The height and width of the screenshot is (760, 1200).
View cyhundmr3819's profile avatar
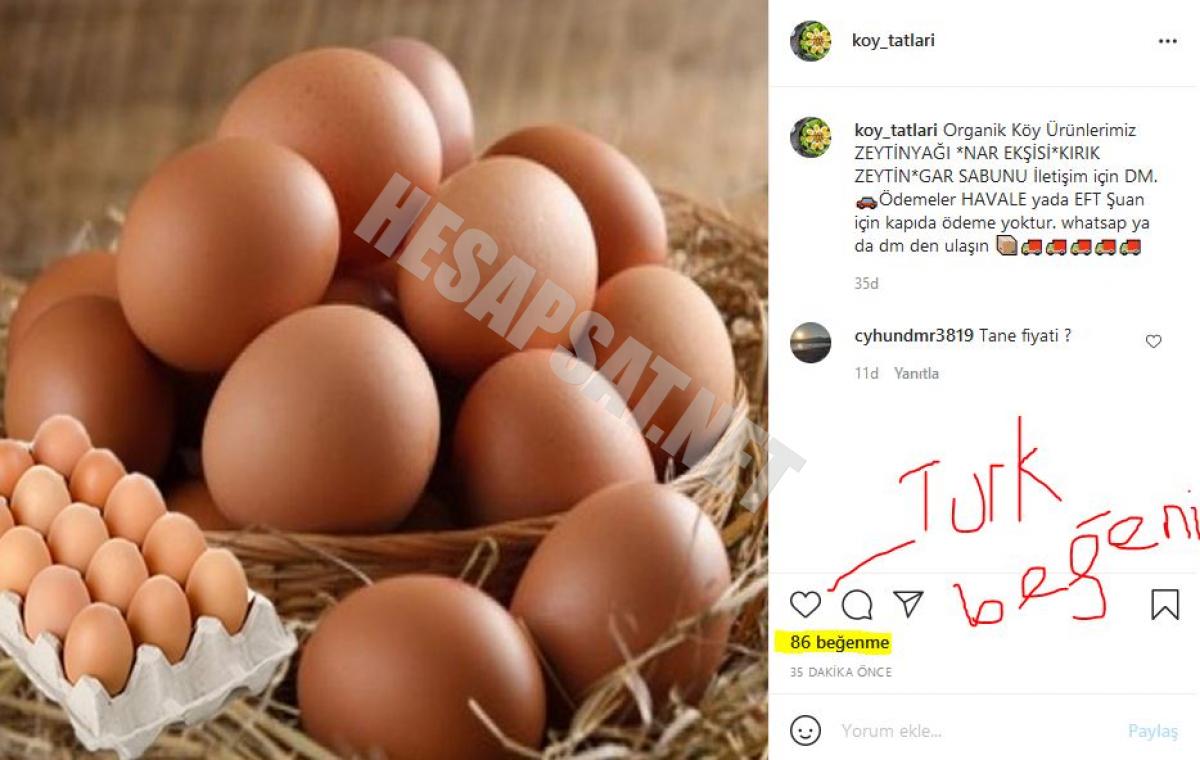(x=810, y=342)
